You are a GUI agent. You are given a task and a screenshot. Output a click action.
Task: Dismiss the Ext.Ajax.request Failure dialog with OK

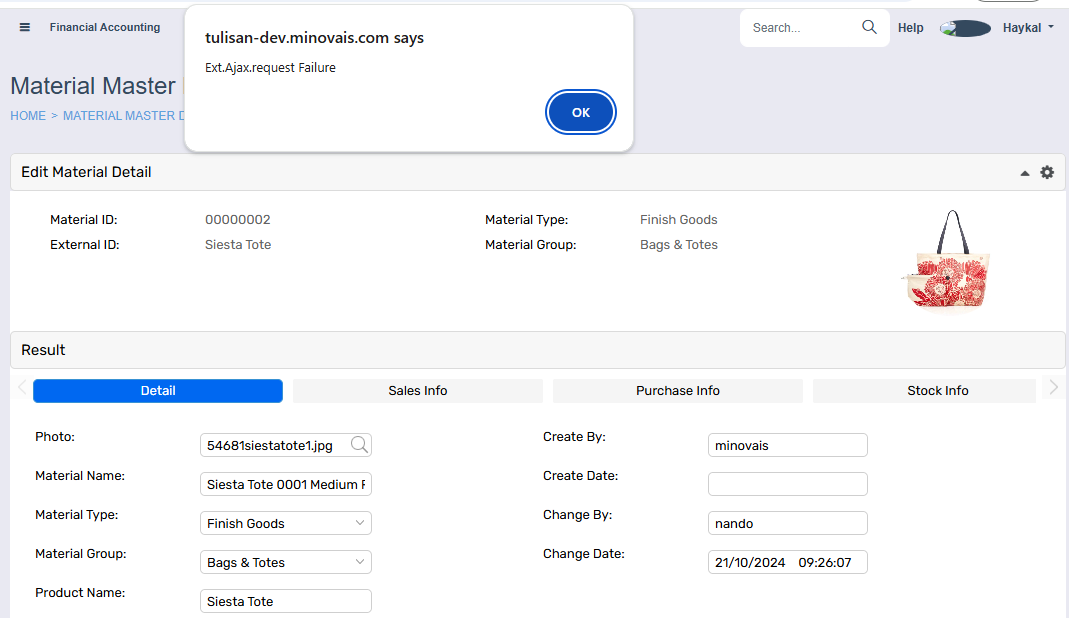[x=581, y=112]
